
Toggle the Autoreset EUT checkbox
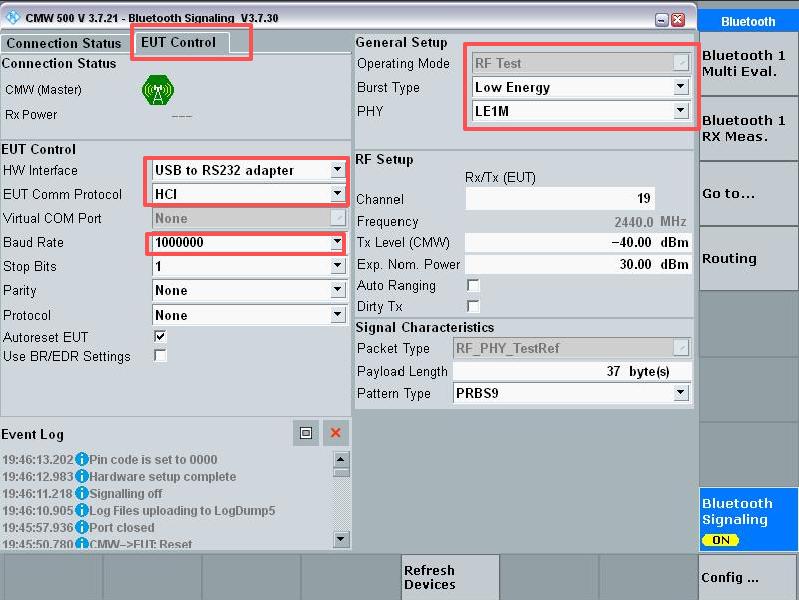160,336
